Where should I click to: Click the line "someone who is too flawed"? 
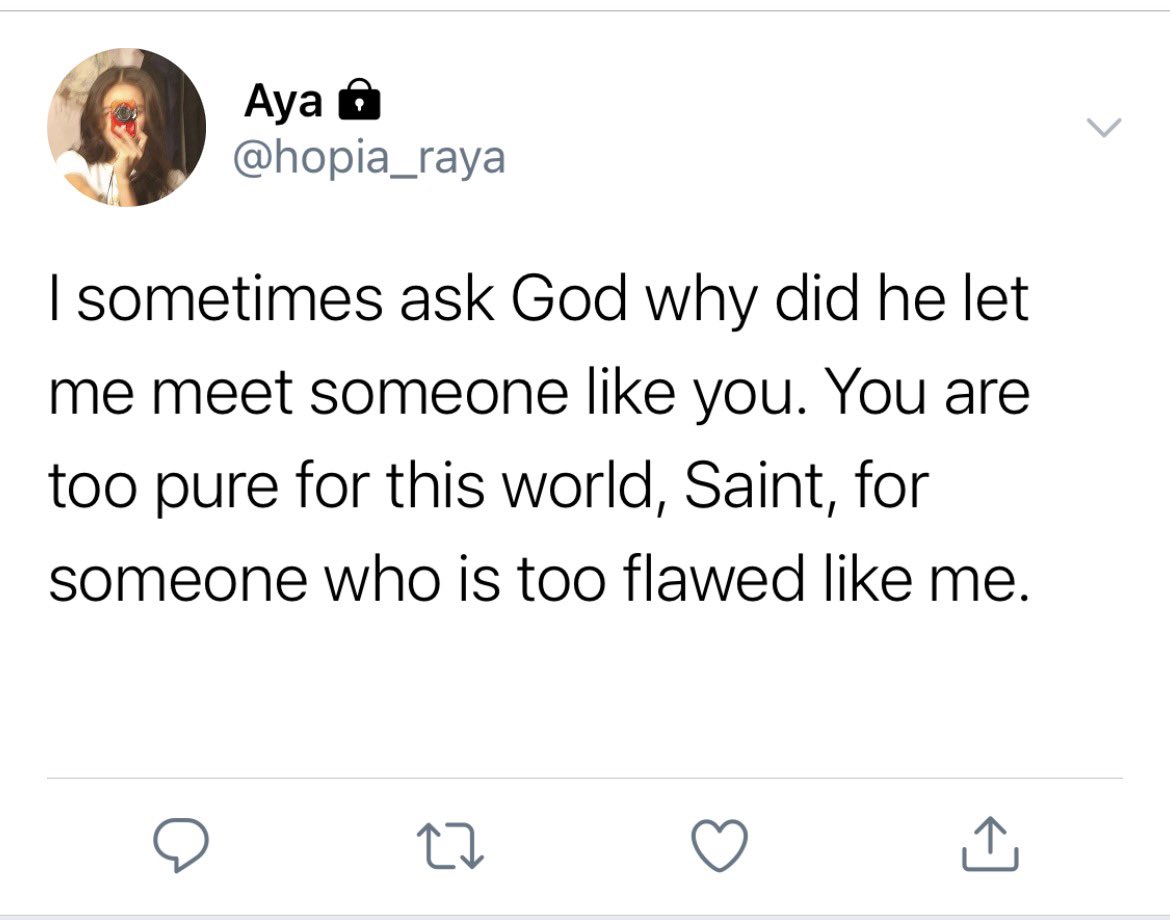tap(427, 580)
